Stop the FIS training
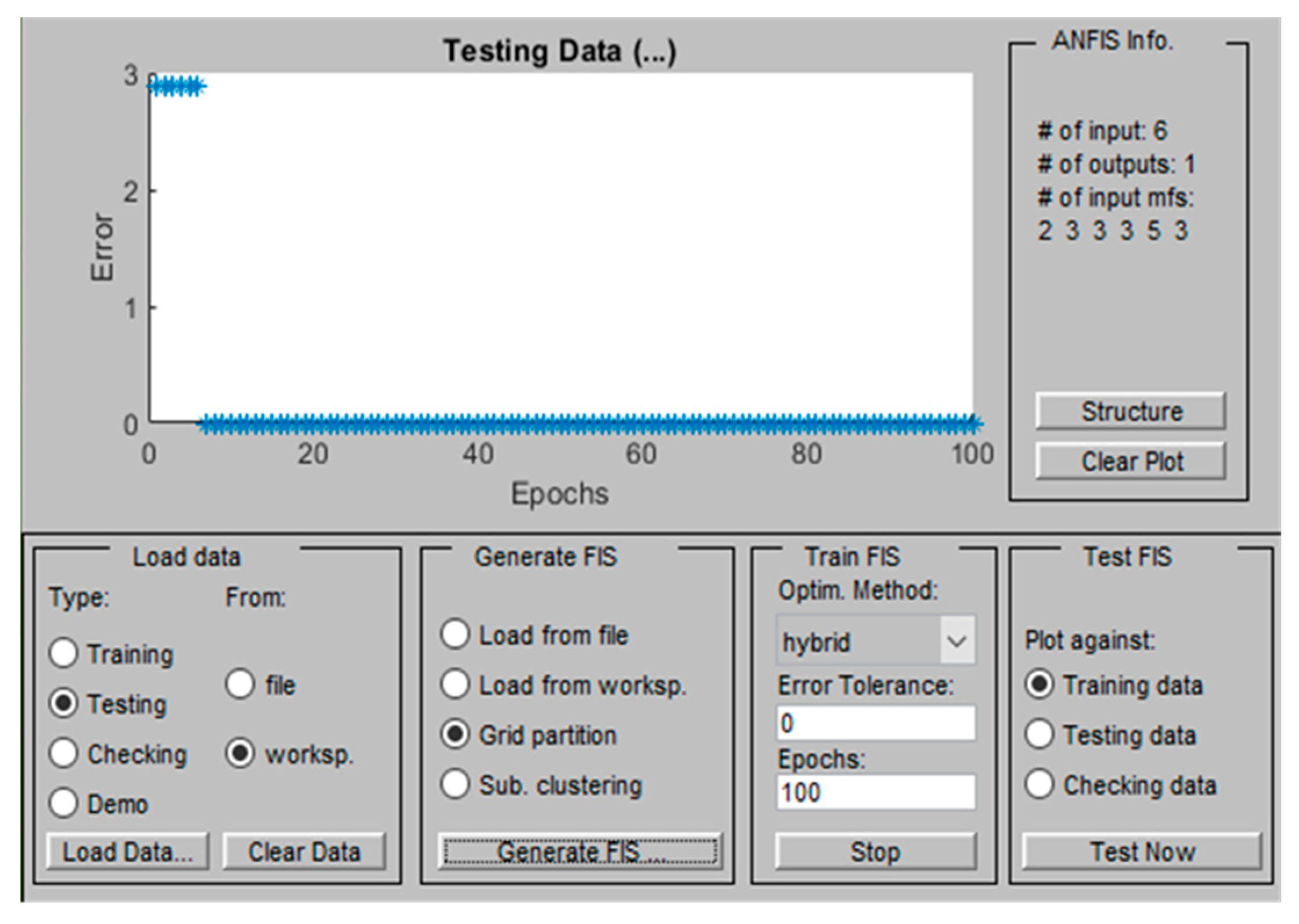The height and width of the screenshot is (924, 1299). tap(875, 851)
